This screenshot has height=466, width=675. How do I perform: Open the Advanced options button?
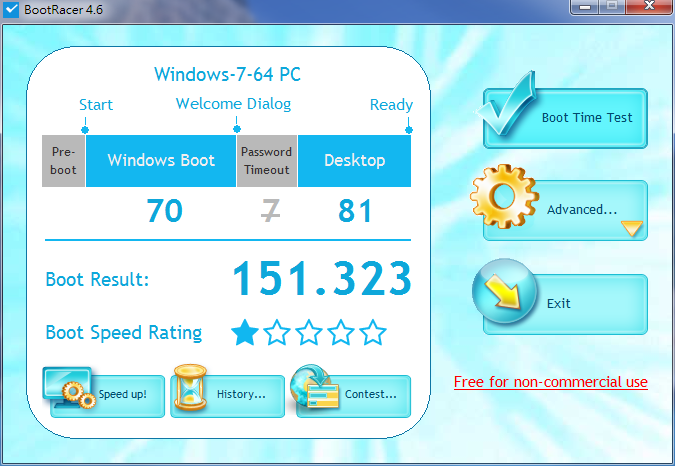(x=565, y=210)
